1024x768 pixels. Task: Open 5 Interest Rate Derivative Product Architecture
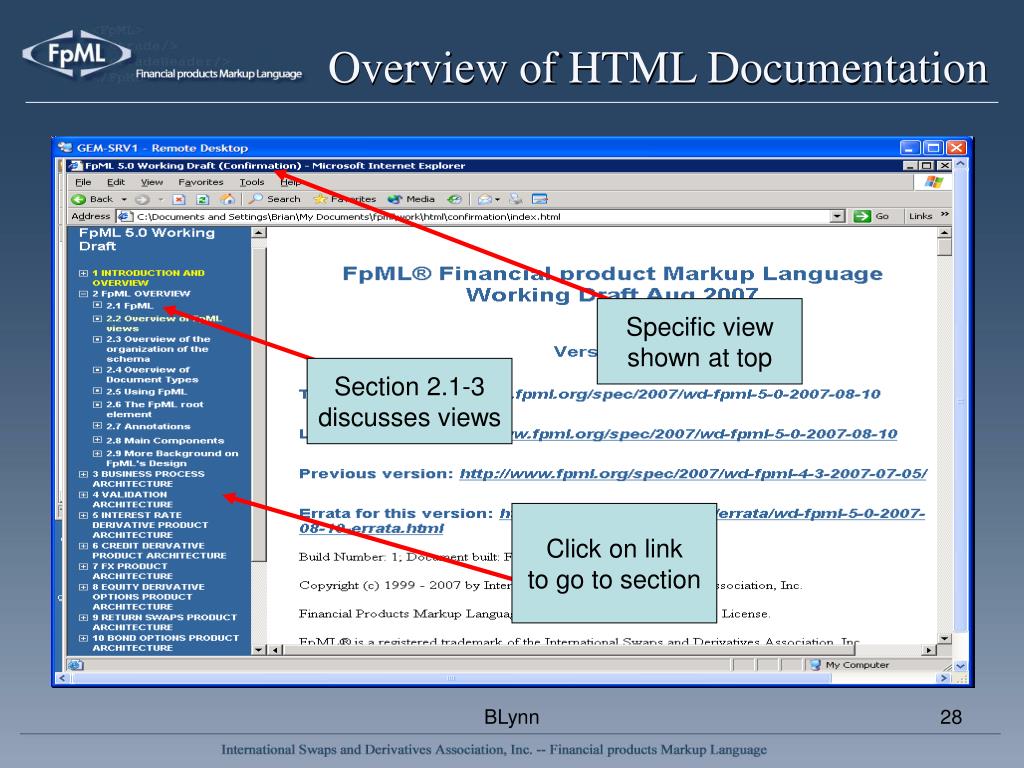pyautogui.click(x=150, y=525)
